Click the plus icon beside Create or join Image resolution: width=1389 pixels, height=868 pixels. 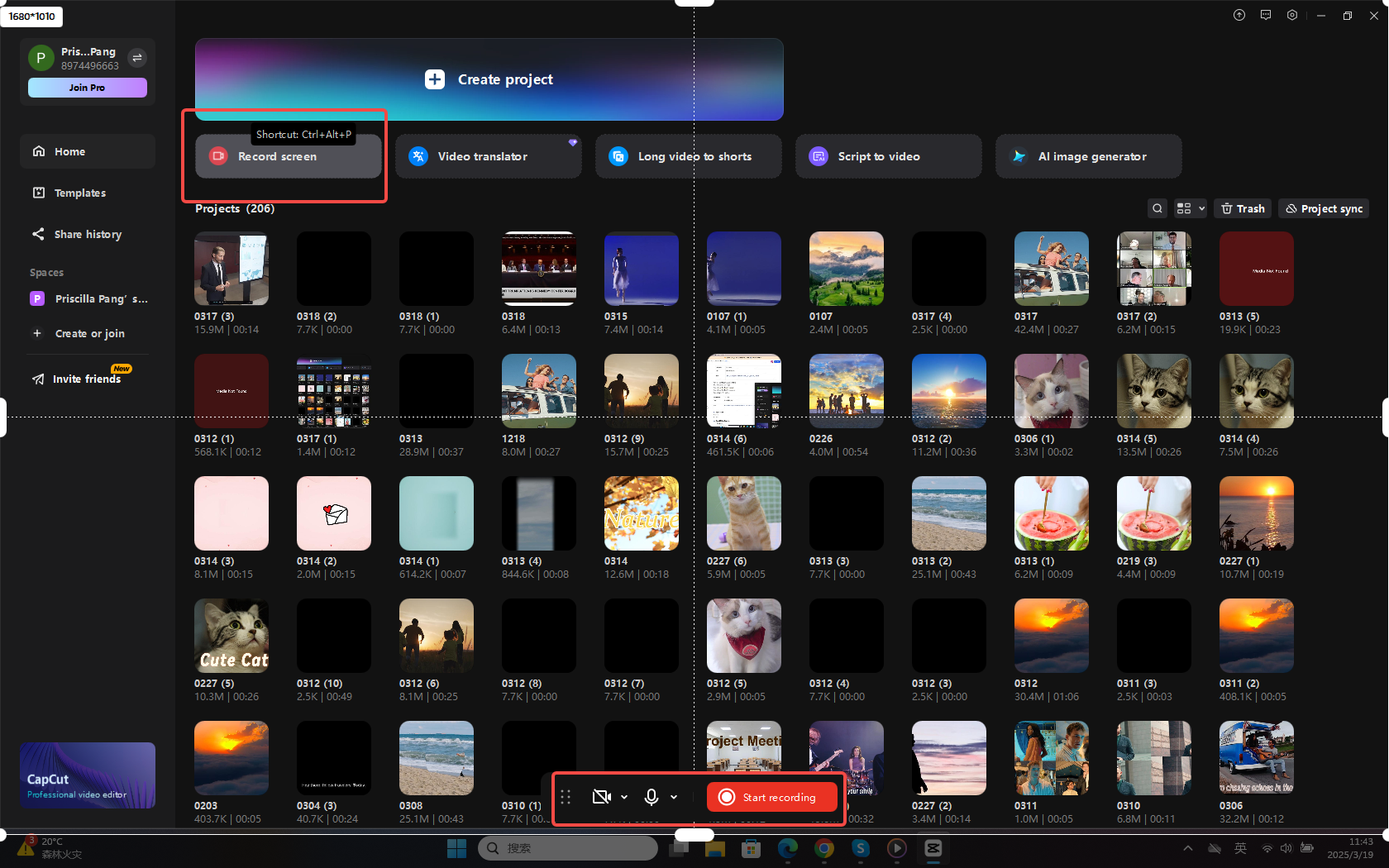tap(37, 333)
